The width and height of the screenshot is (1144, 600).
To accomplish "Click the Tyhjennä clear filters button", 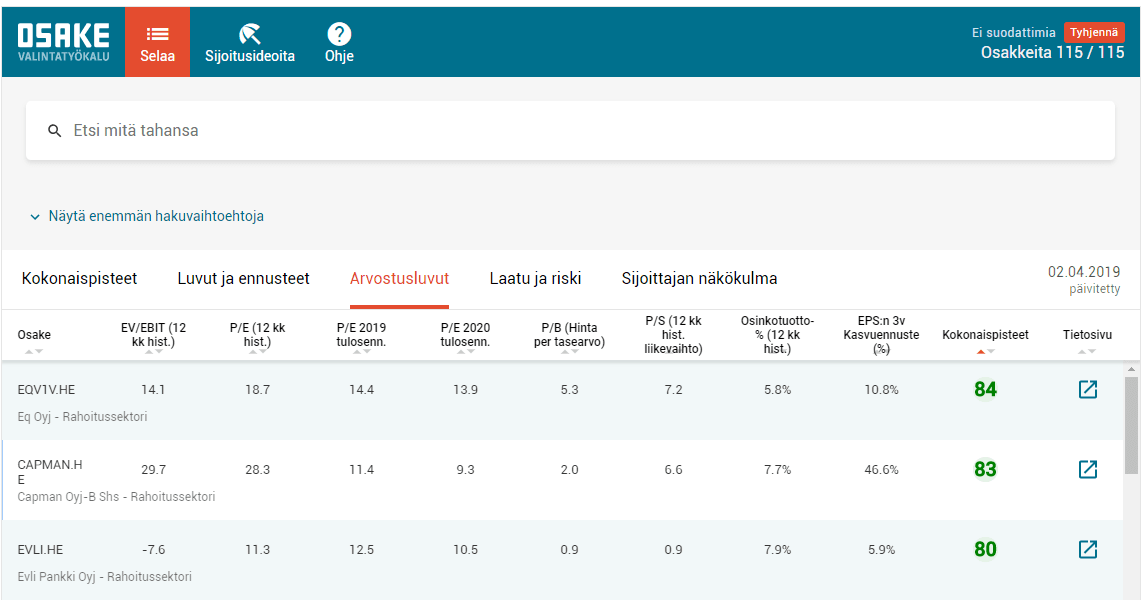I will coord(1094,32).
